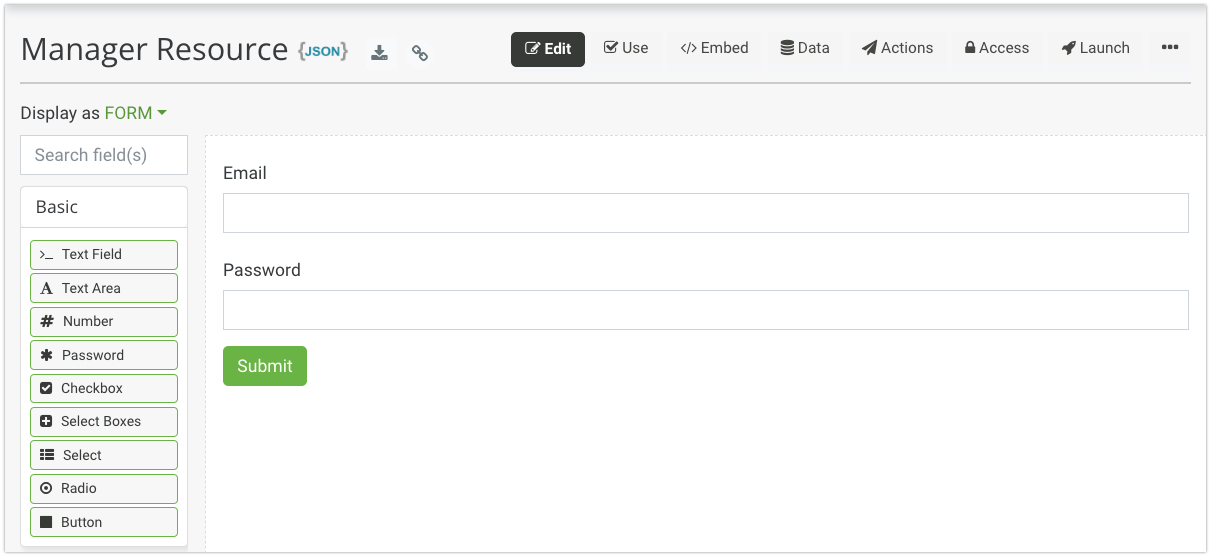Open the Launch page

point(1095,48)
